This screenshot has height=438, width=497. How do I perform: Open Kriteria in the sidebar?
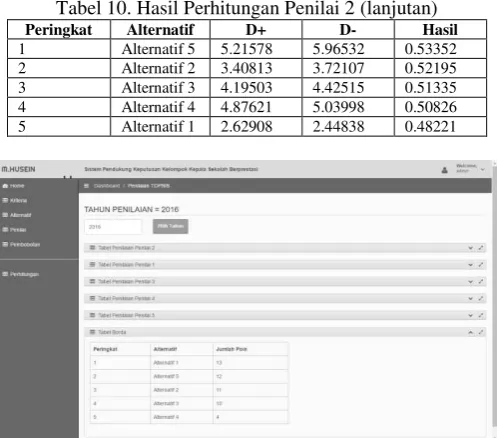[15, 200]
